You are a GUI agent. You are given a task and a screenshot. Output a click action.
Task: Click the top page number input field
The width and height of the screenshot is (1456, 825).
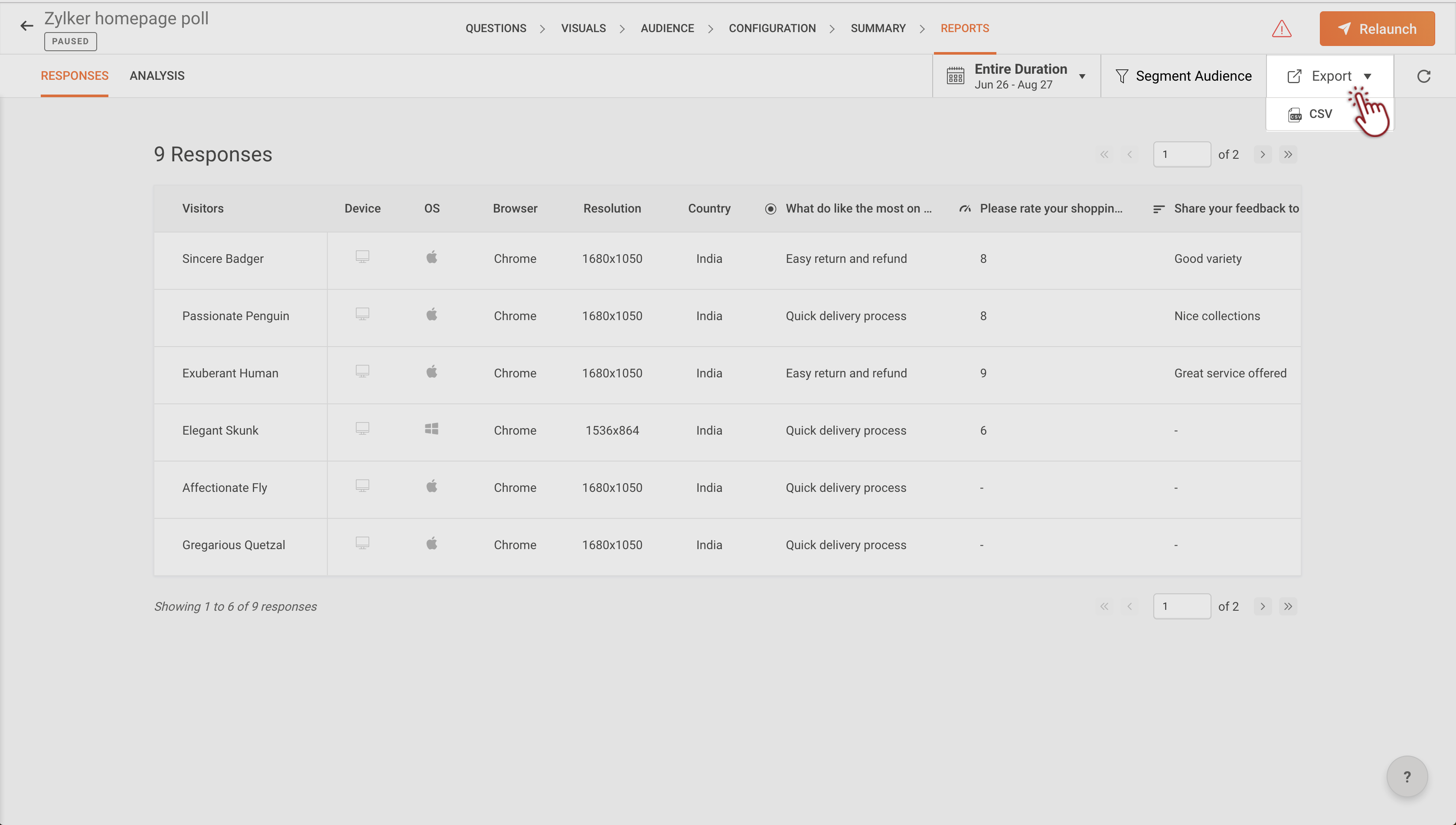[x=1182, y=154]
